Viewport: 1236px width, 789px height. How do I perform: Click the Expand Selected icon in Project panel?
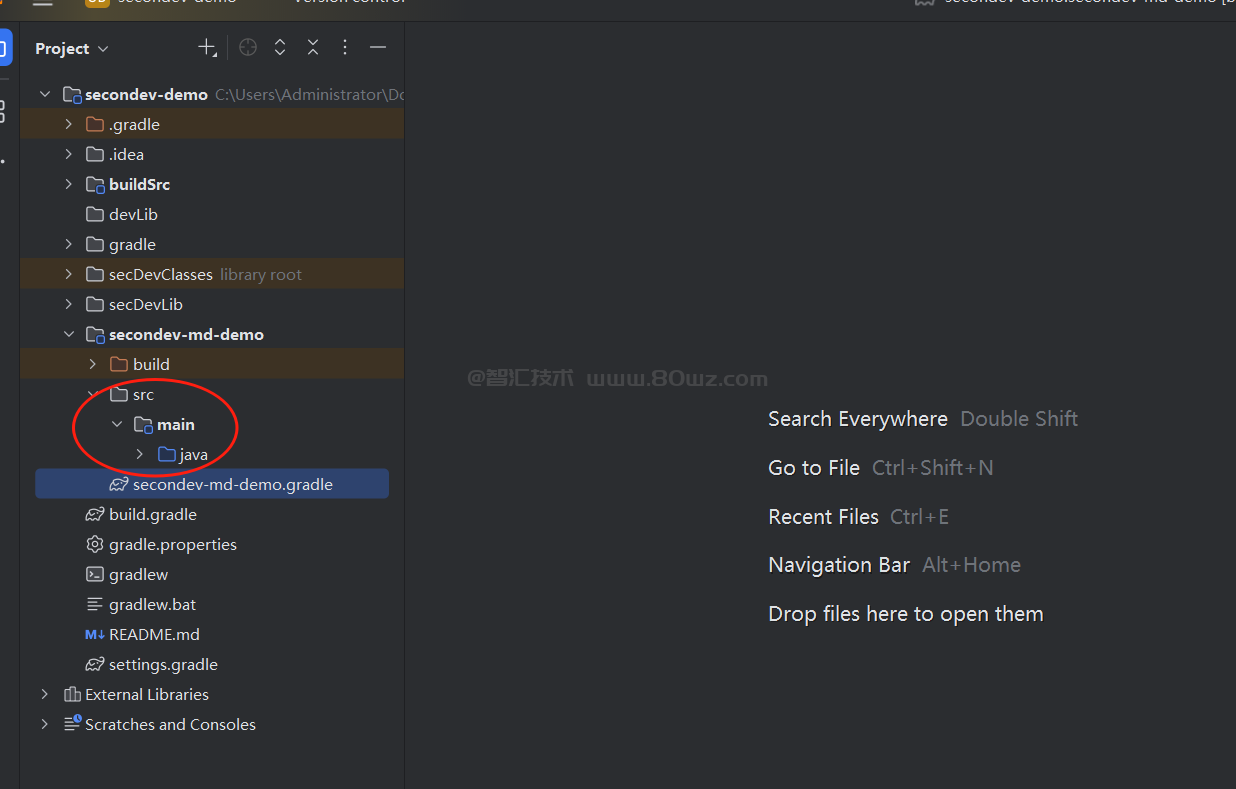click(280, 48)
